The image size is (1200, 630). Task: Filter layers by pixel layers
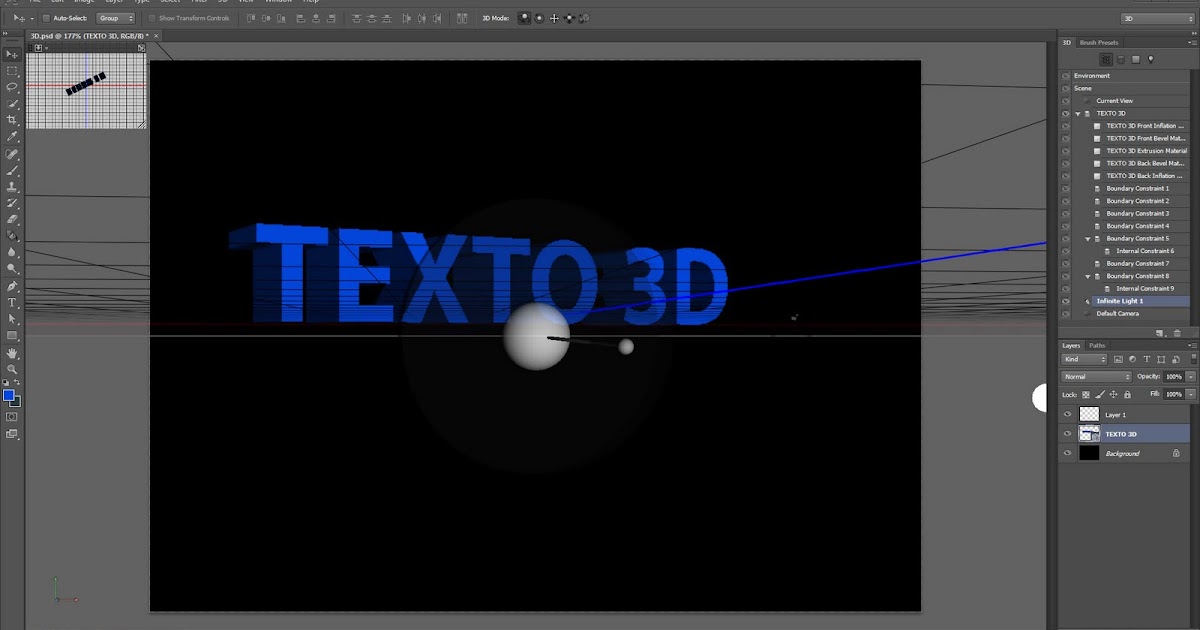tap(1120, 359)
